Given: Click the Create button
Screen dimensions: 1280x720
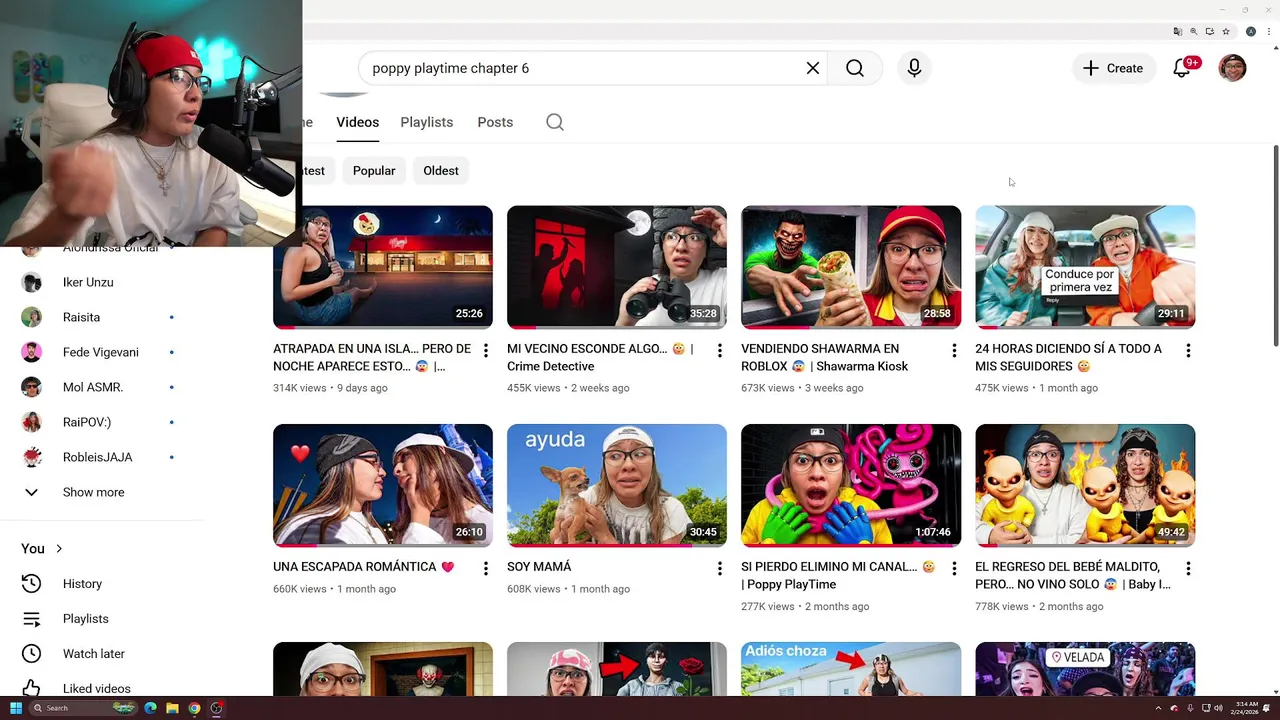Looking at the screenshot, I should click(1113, 68).
